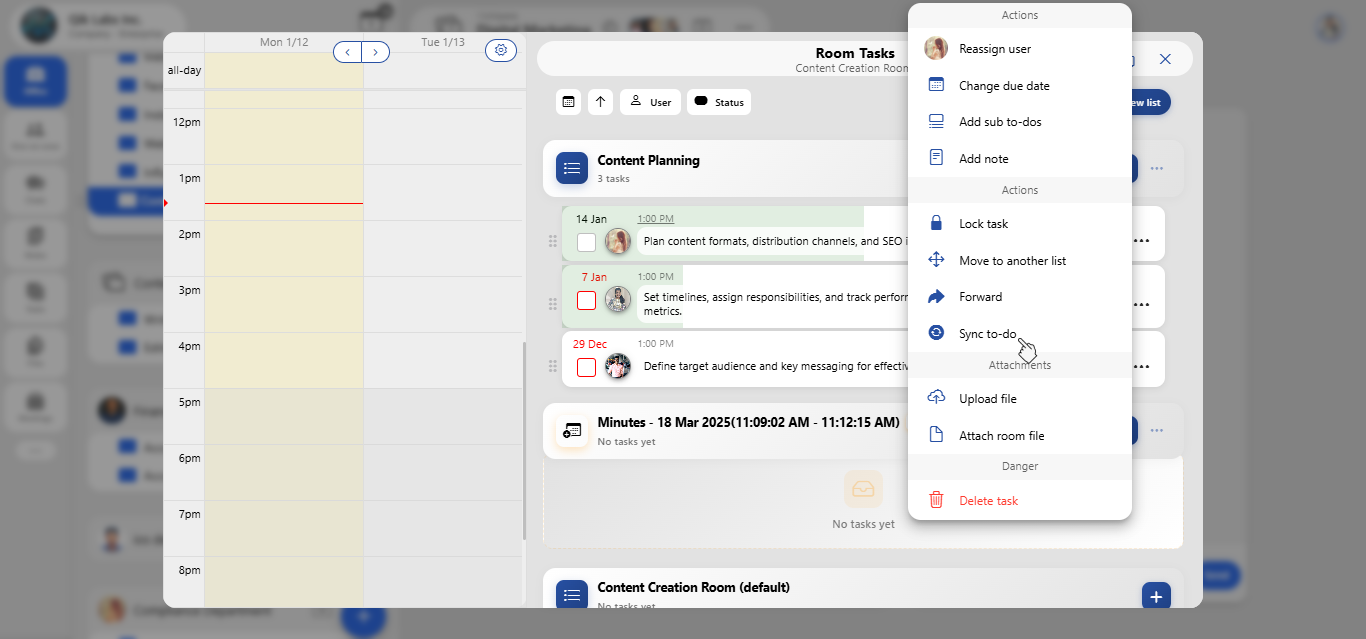Image resolution: width=1366 pixels, height=639 pixels.
Task: Choose Delete task in Danger section
Action: (1020, 500)
